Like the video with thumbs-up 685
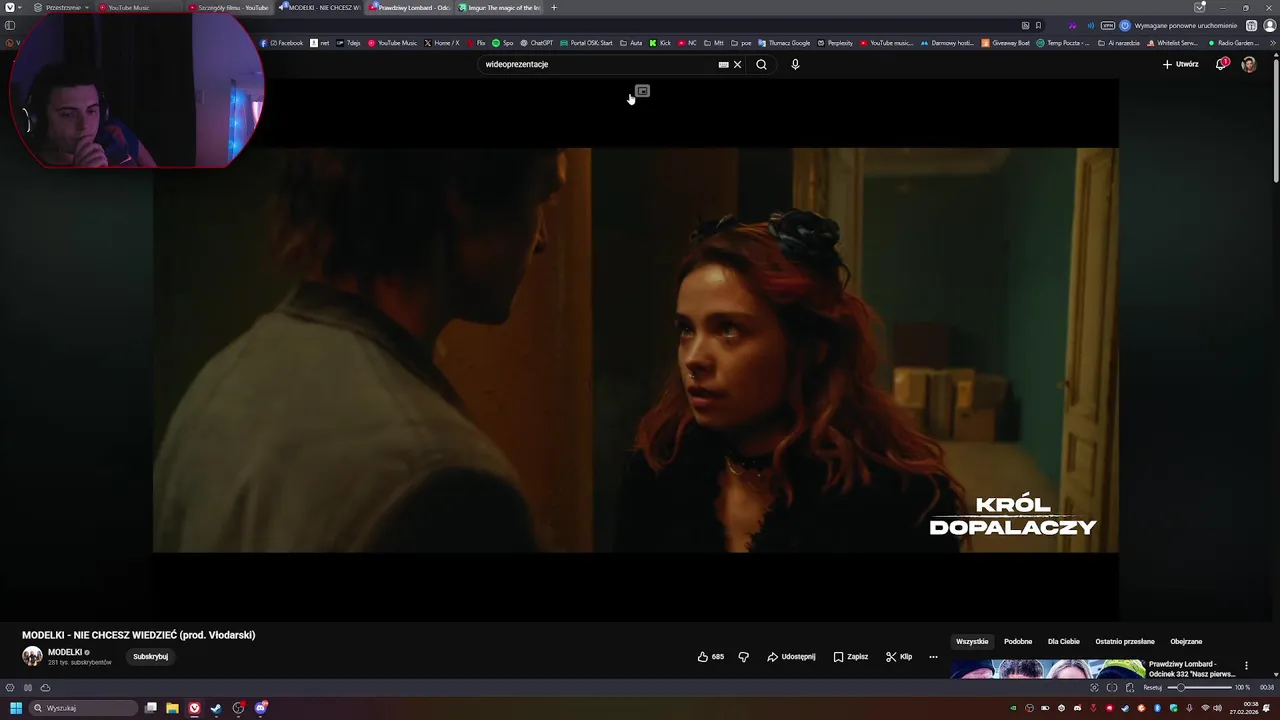 tap(711, 657)
